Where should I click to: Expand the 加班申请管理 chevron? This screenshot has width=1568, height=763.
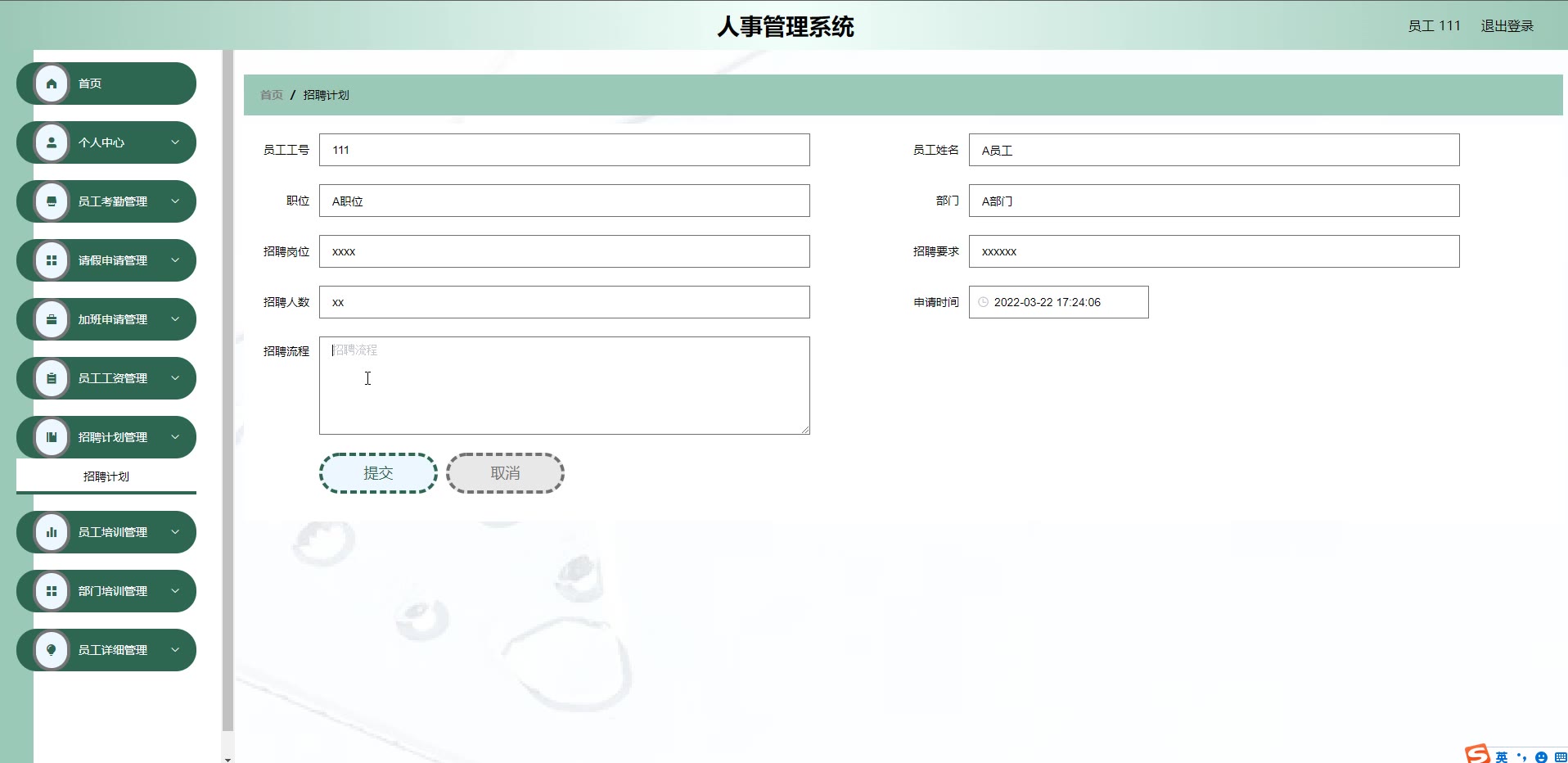click(x=175, y=319)
